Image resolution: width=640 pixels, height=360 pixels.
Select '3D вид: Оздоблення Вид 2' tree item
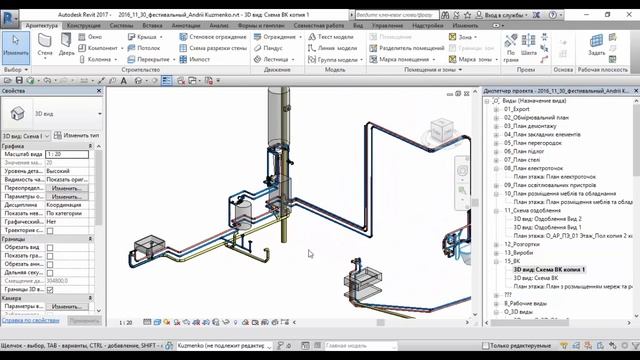[547, 219]
